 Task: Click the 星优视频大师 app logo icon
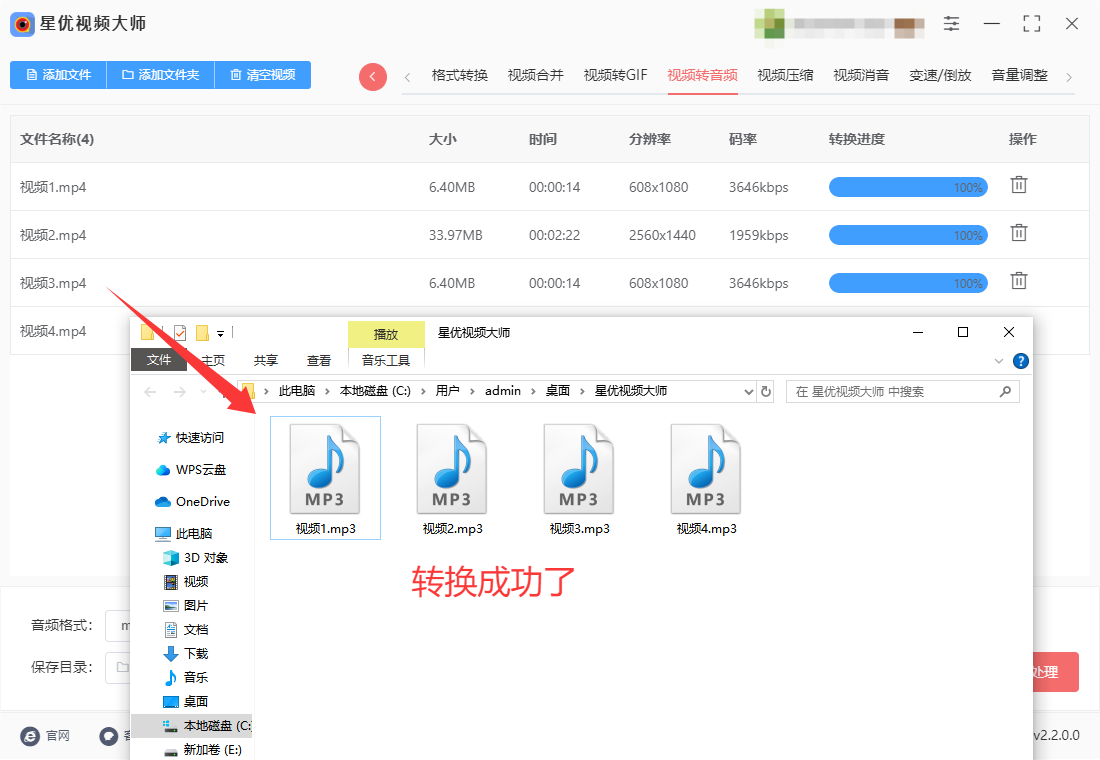click(x=22, y=24)
